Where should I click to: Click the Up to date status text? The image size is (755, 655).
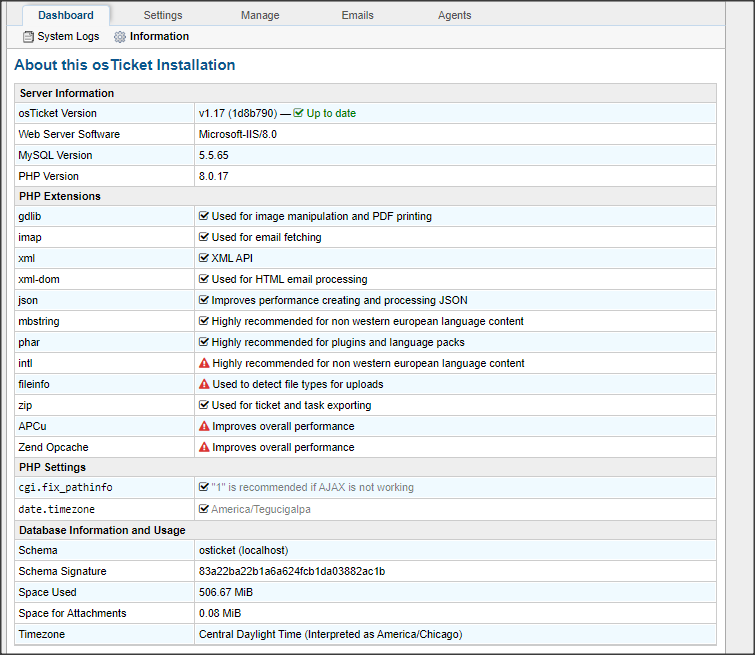(x=331, y=113)
